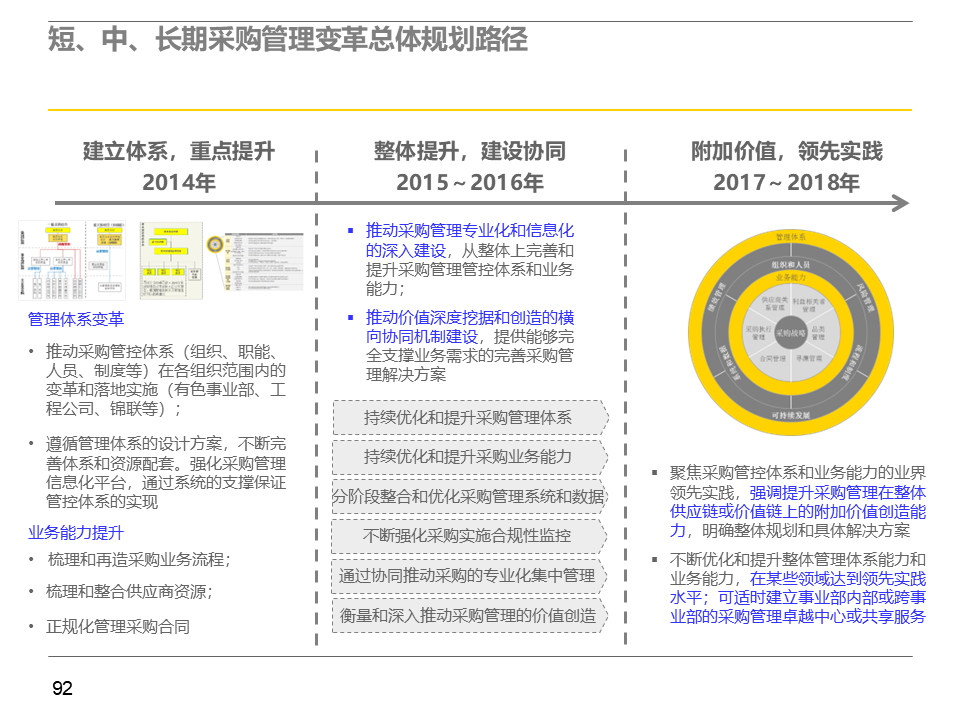Screen dimensions: 960x720
Task: Select the bullet 梳理和再造采购业务流程
Action: point(139,560)
